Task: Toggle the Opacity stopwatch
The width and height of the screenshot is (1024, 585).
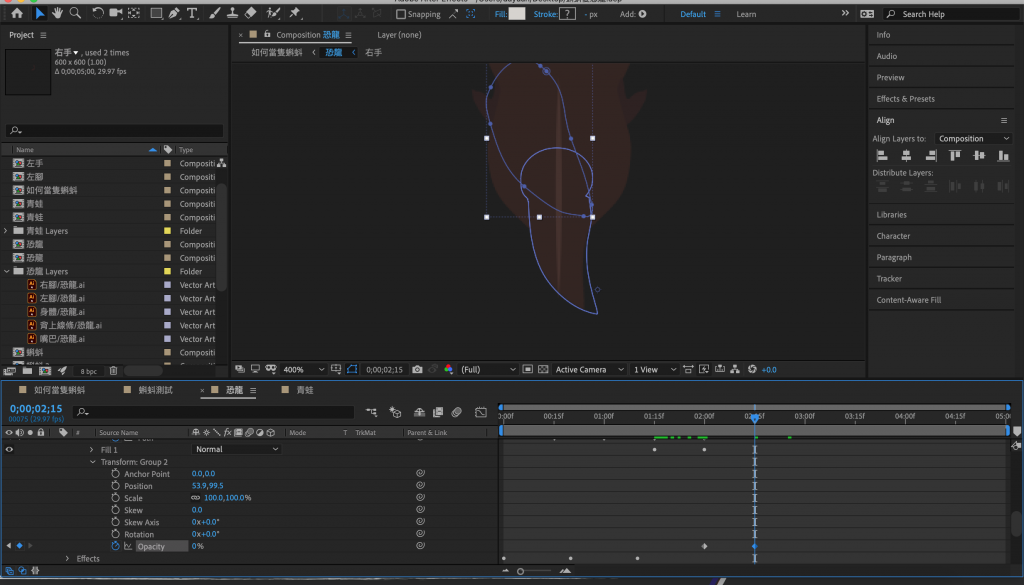Action: click(x=116, y=547)
